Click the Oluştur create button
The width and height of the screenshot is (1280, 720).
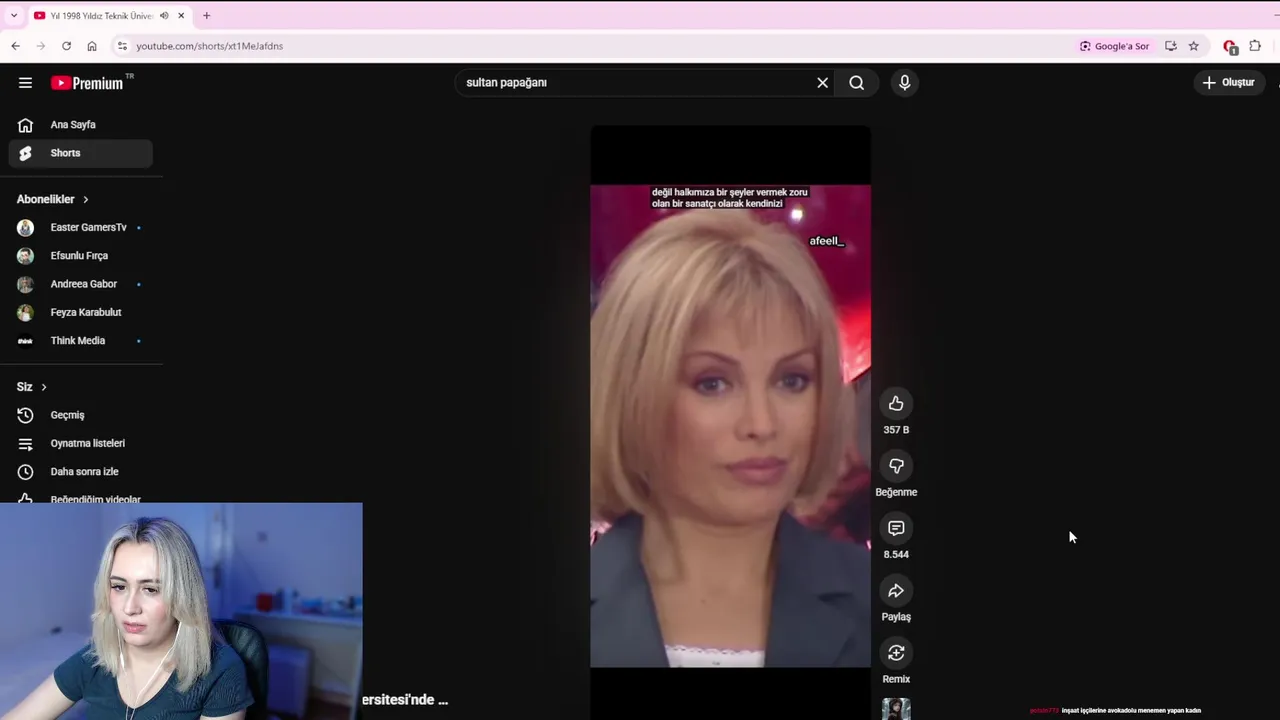tap(1229, 83)
